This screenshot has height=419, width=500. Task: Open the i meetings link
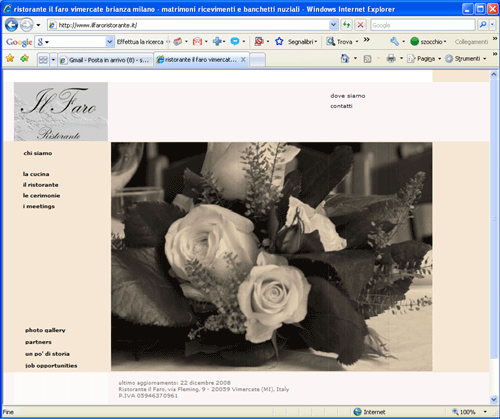(x=39, y=206)
